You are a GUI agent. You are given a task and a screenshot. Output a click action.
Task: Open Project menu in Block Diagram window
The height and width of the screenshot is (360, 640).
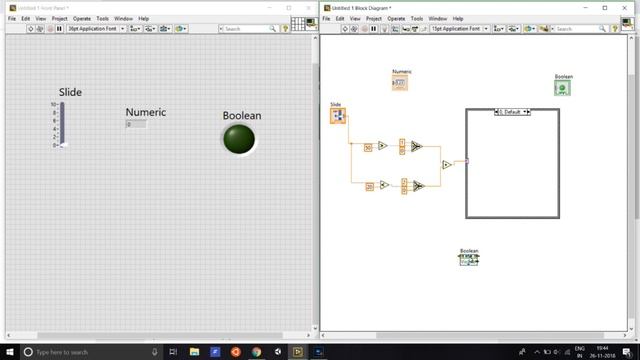pyautogui.click(x=373, y=19)
